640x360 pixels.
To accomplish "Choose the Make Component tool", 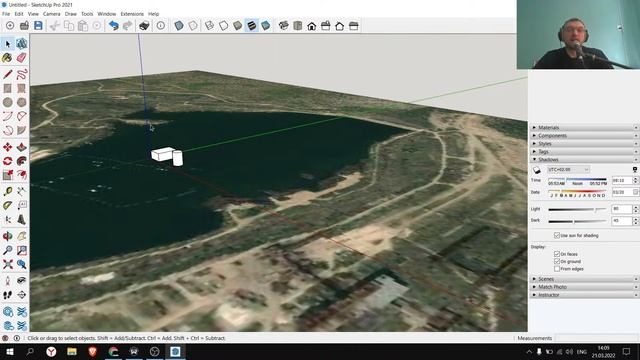I will (22, 44).
